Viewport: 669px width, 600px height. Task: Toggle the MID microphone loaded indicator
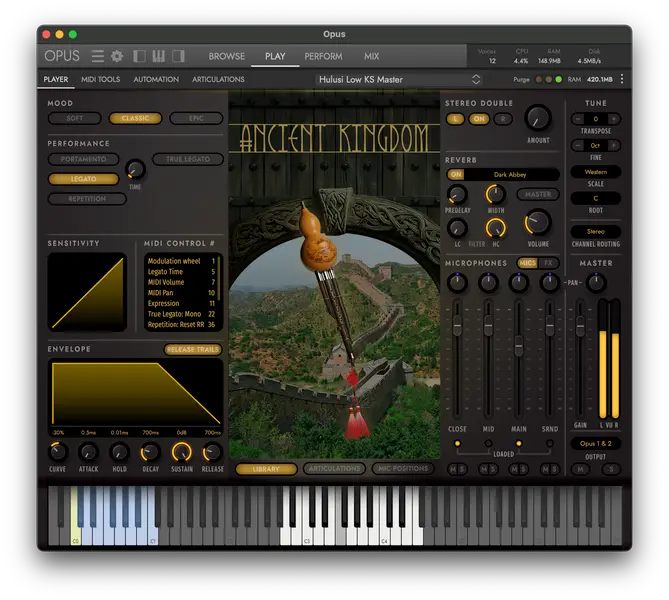[488, 442]
